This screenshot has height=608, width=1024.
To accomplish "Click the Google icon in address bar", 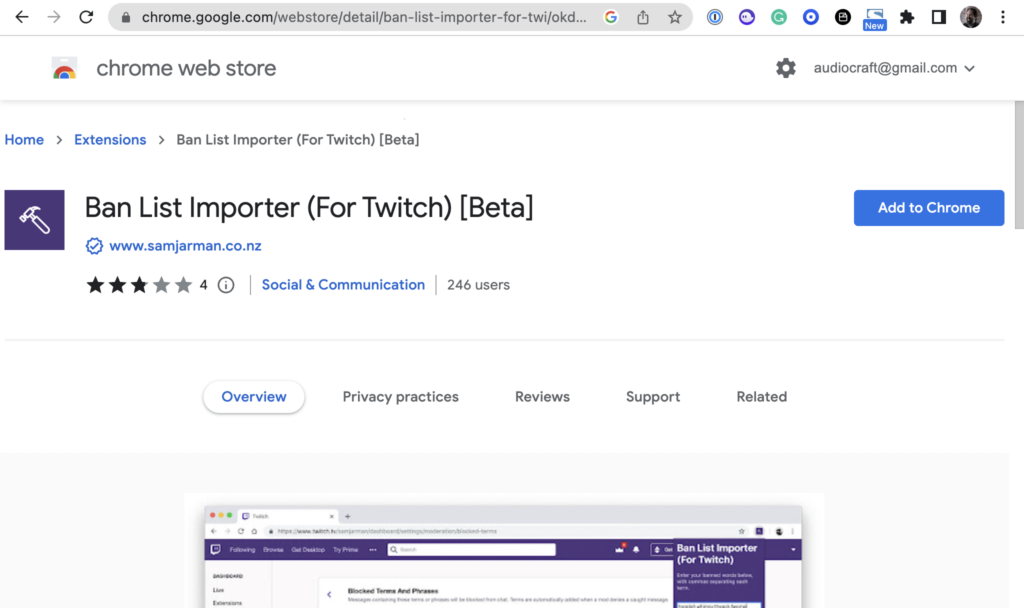I will pyautogui.click(x=611, y=18).
